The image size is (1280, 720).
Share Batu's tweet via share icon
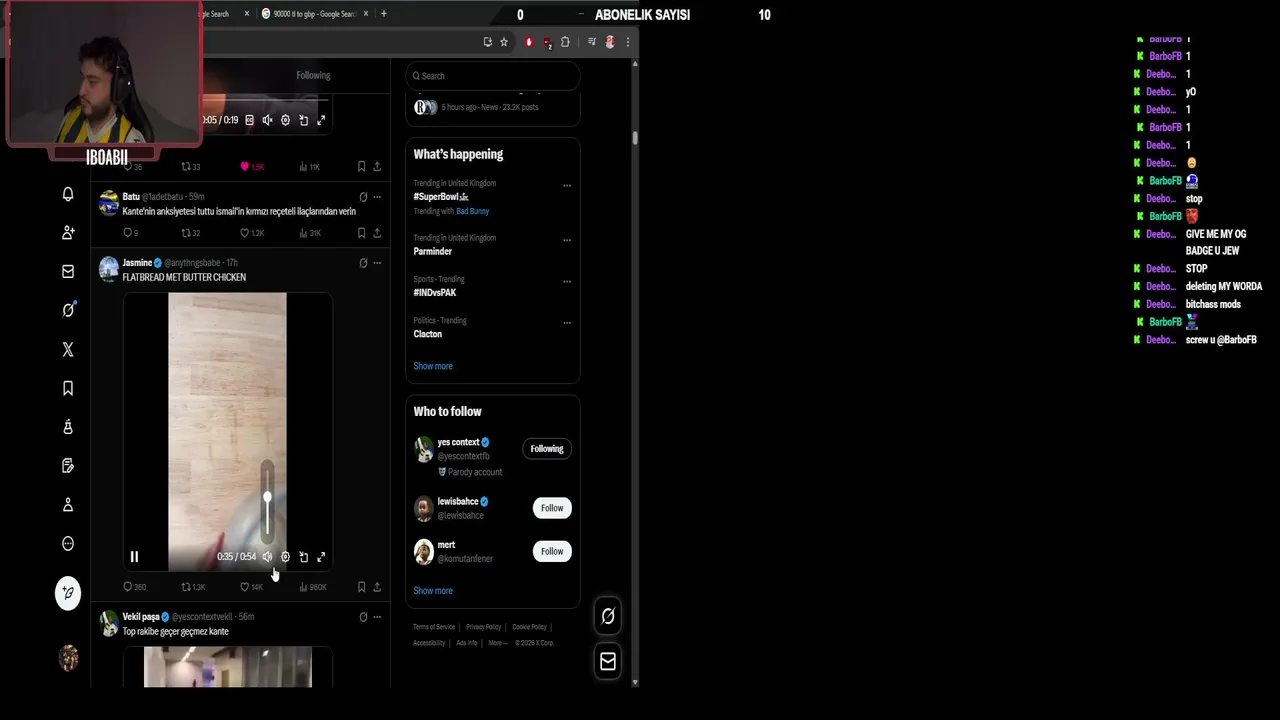377,233
